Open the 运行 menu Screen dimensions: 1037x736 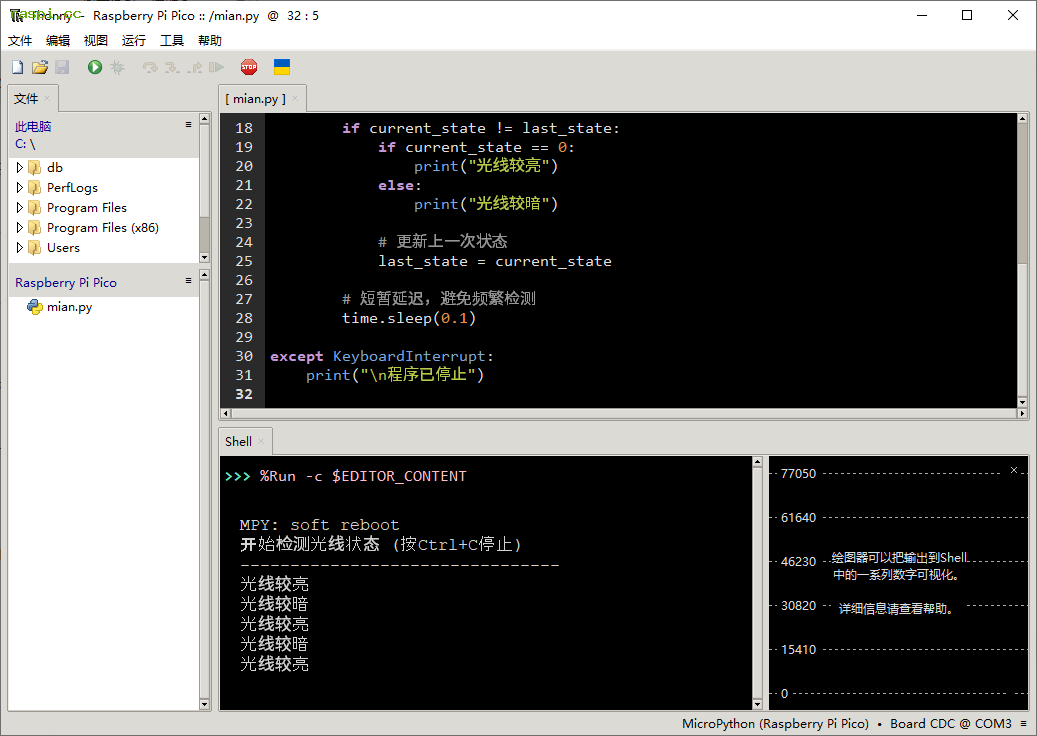click(x=133, y=41)
